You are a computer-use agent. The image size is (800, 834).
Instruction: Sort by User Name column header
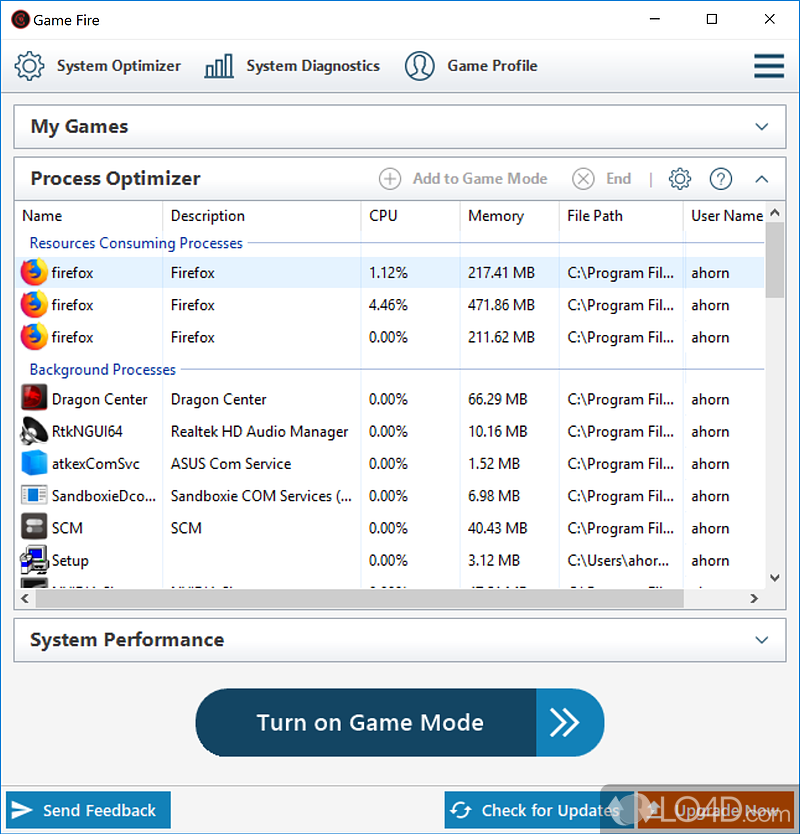(724, 216)
